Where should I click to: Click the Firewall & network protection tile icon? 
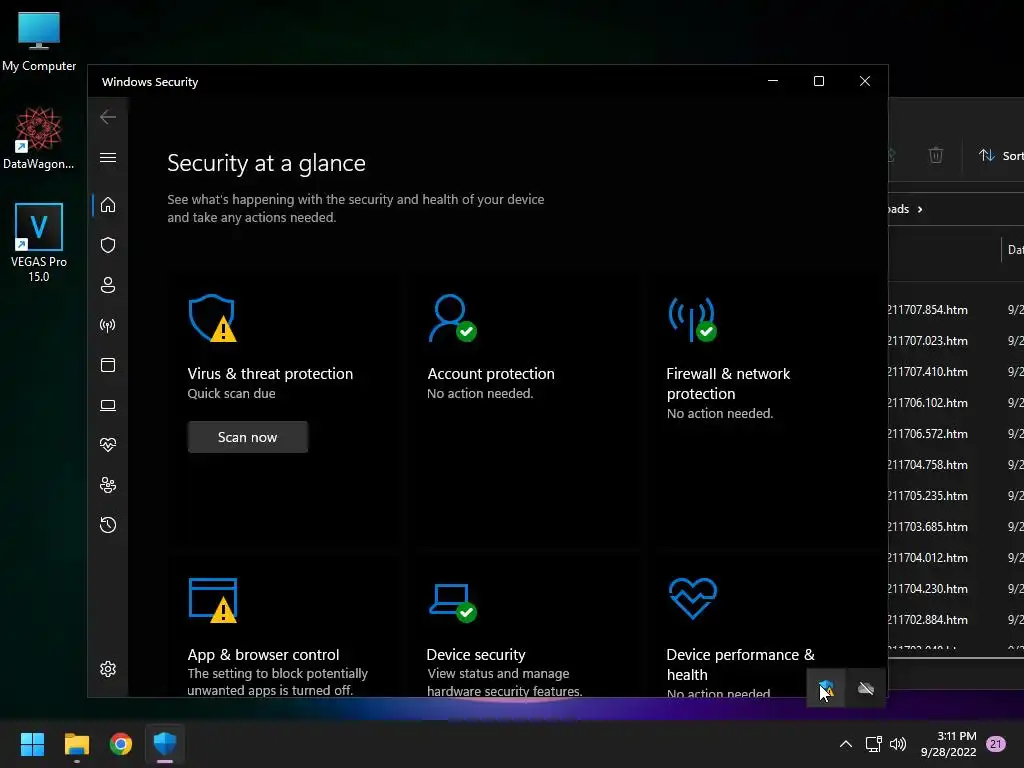coord(692,319)
